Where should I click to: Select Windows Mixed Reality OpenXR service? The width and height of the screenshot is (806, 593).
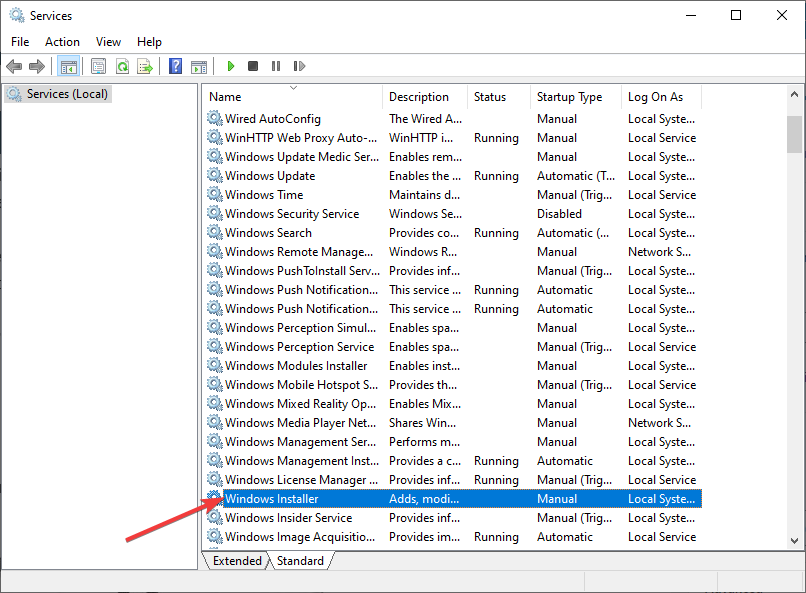coord(453,404)
